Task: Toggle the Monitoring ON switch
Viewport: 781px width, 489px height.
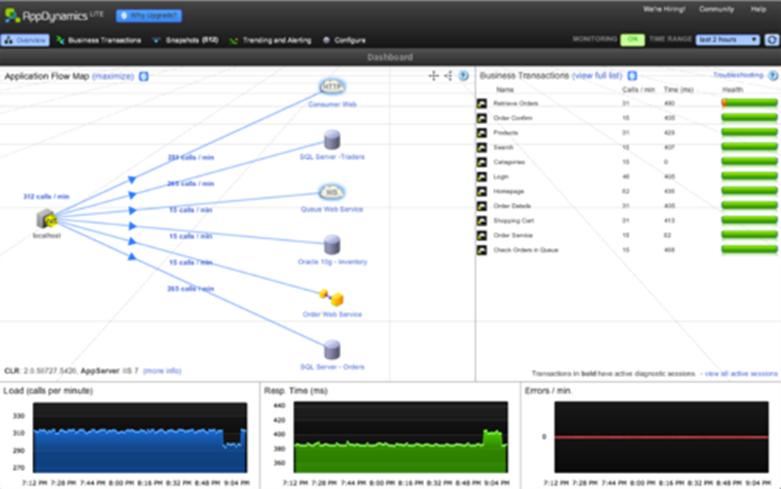Action: tap(632, 40)
